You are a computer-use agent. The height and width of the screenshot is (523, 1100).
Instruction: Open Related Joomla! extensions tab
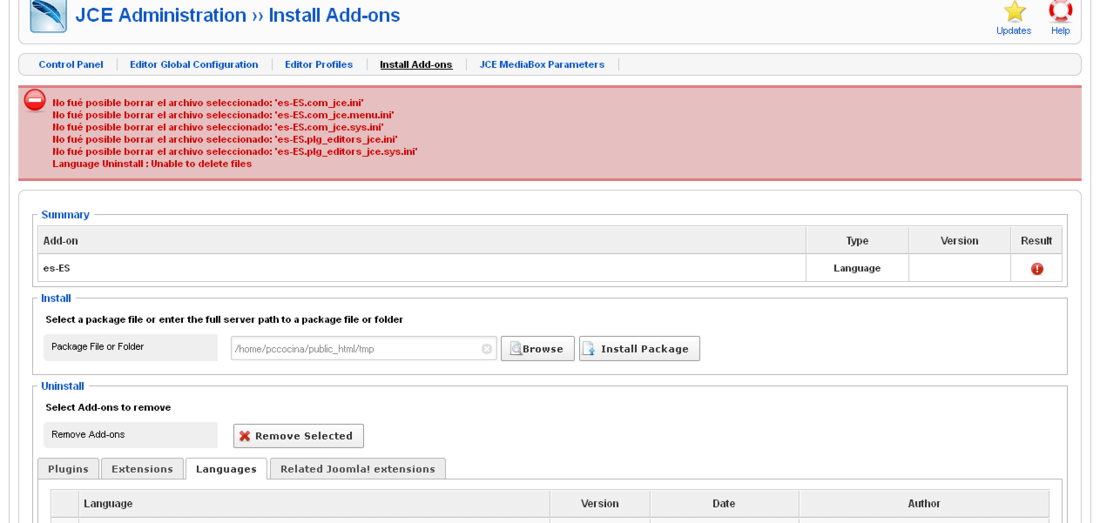click(358, 469)
